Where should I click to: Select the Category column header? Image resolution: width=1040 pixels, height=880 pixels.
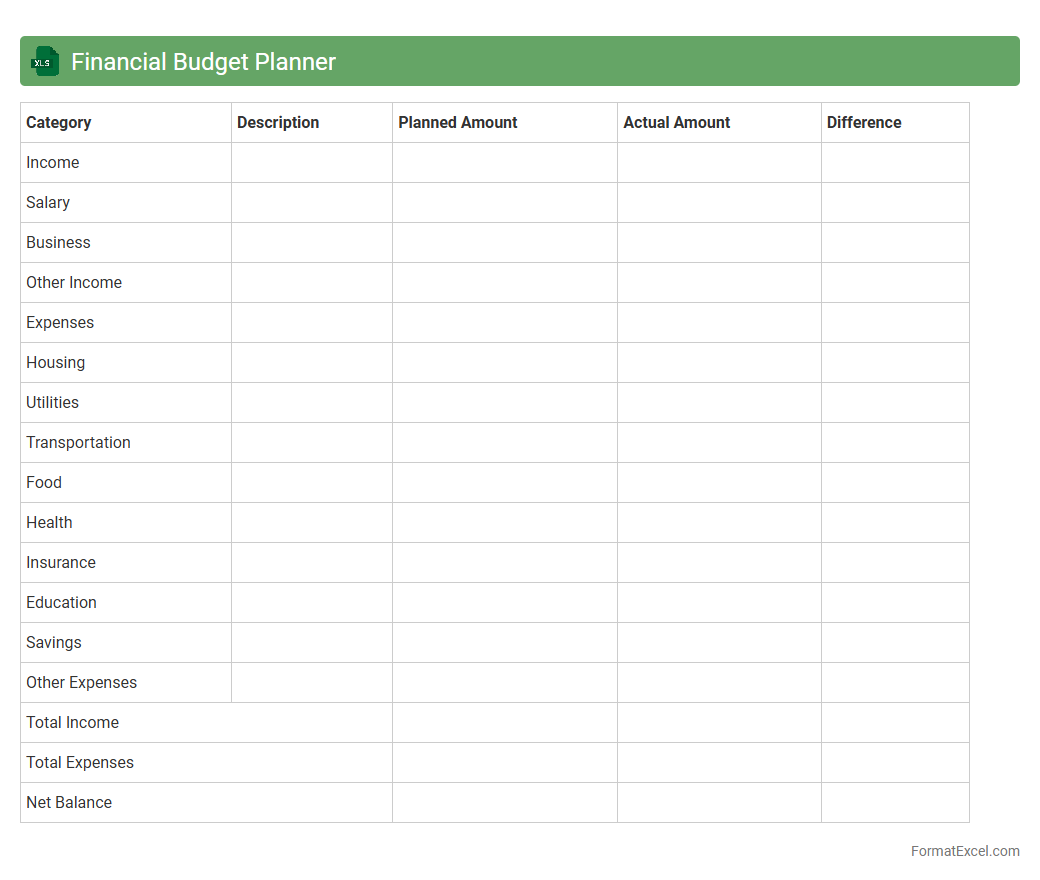coord(59,122)
